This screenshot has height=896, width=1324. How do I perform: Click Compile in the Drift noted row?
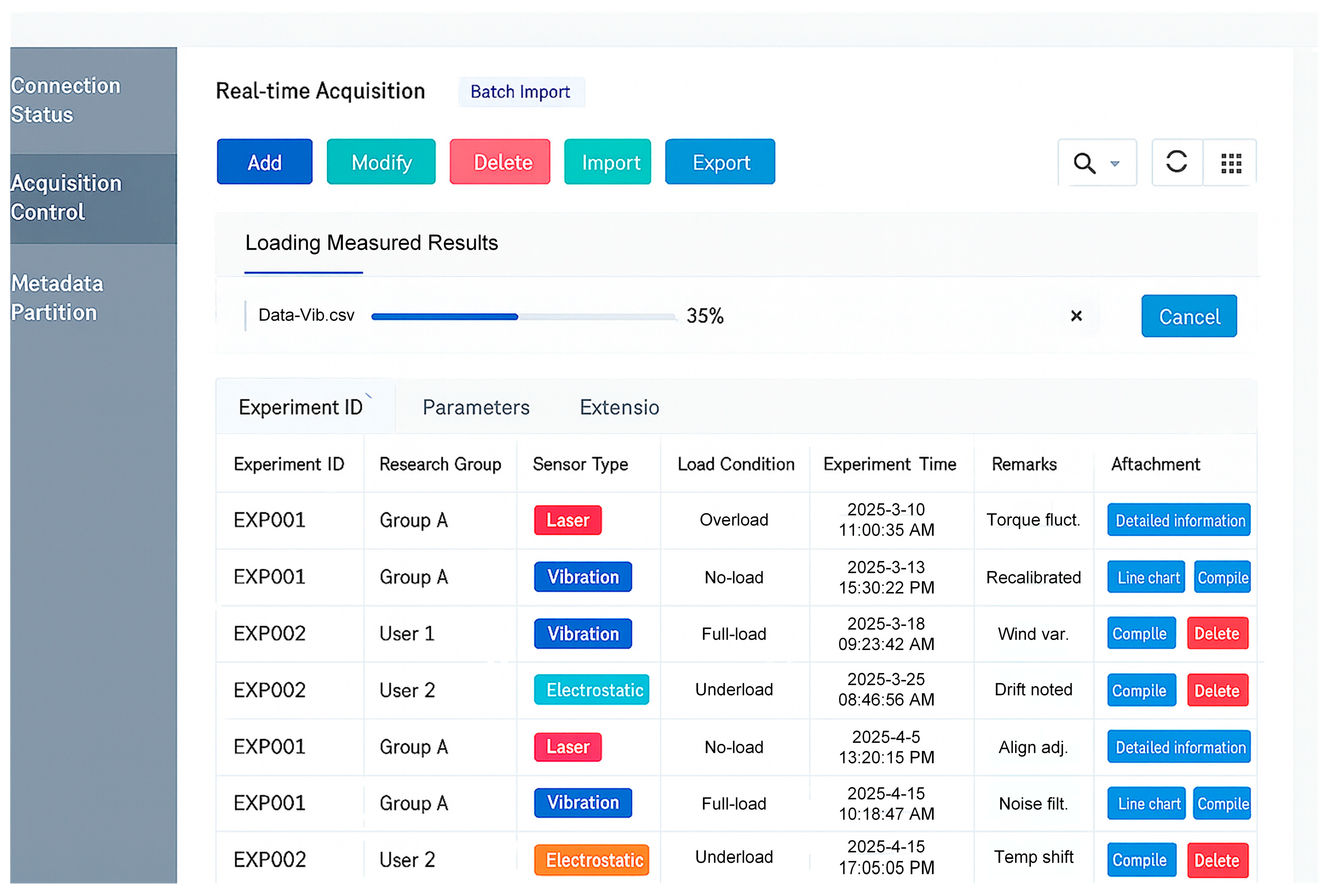pyautogui.click(x=1141, y=690)
